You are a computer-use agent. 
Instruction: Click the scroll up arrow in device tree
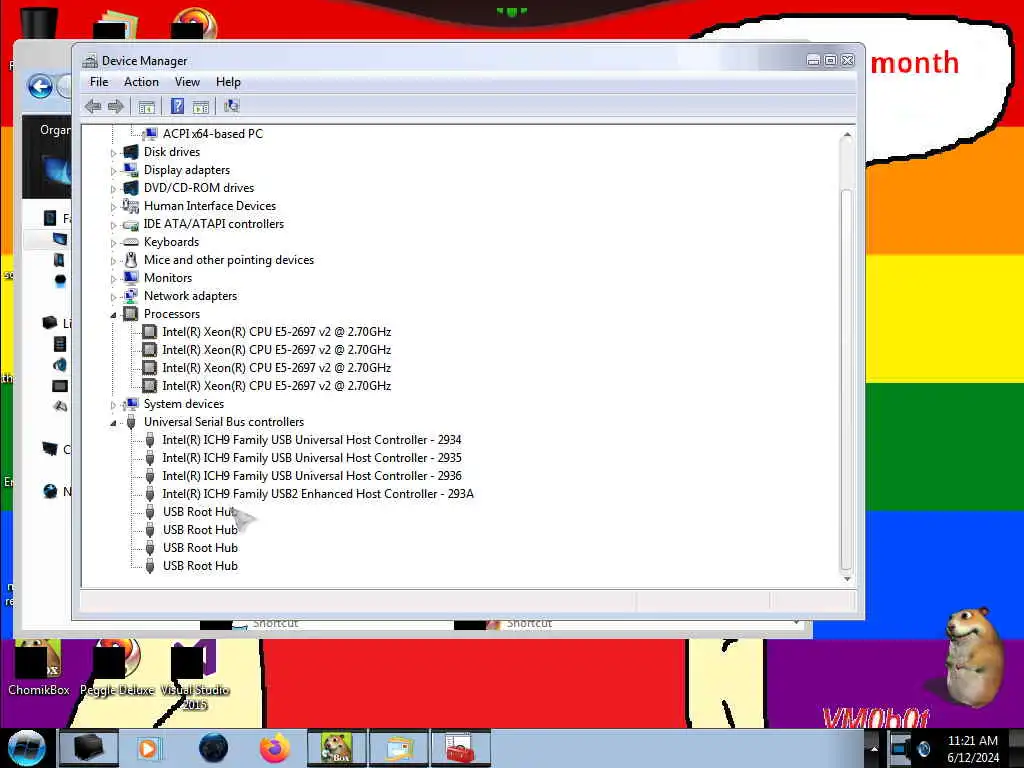pyautogui.click(x=846, y=135)
